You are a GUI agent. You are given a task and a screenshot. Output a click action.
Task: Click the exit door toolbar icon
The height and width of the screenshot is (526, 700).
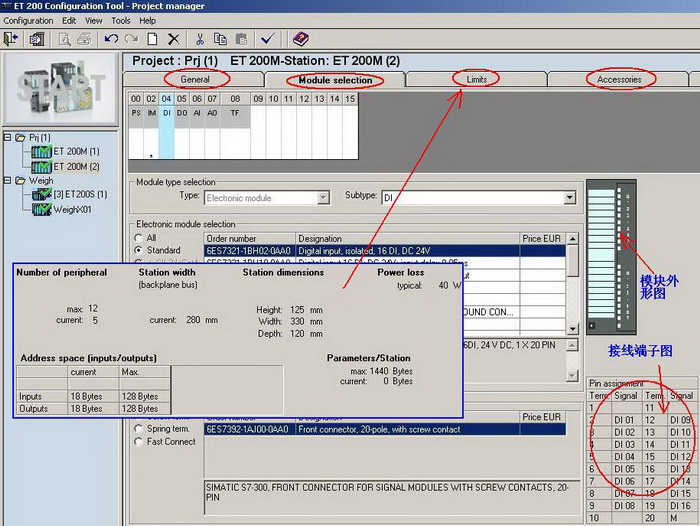click(x=12, y=39)
